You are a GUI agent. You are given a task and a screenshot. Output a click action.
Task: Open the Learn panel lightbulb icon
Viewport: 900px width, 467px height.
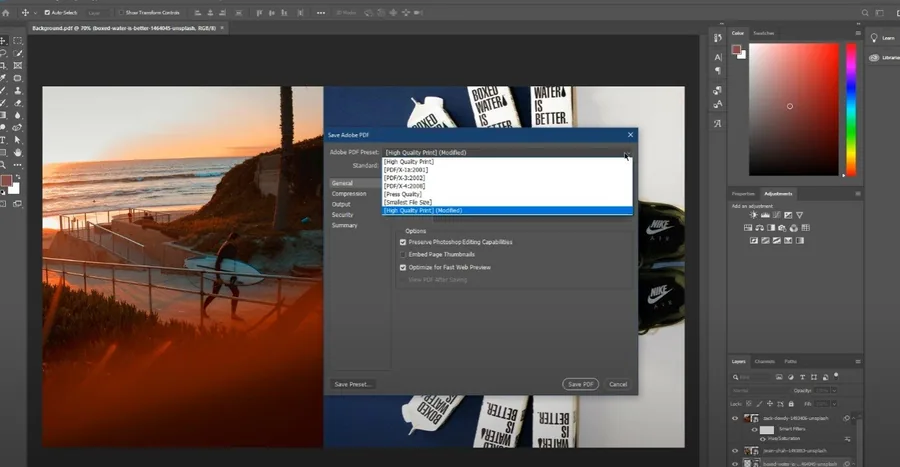click(874, 38)
